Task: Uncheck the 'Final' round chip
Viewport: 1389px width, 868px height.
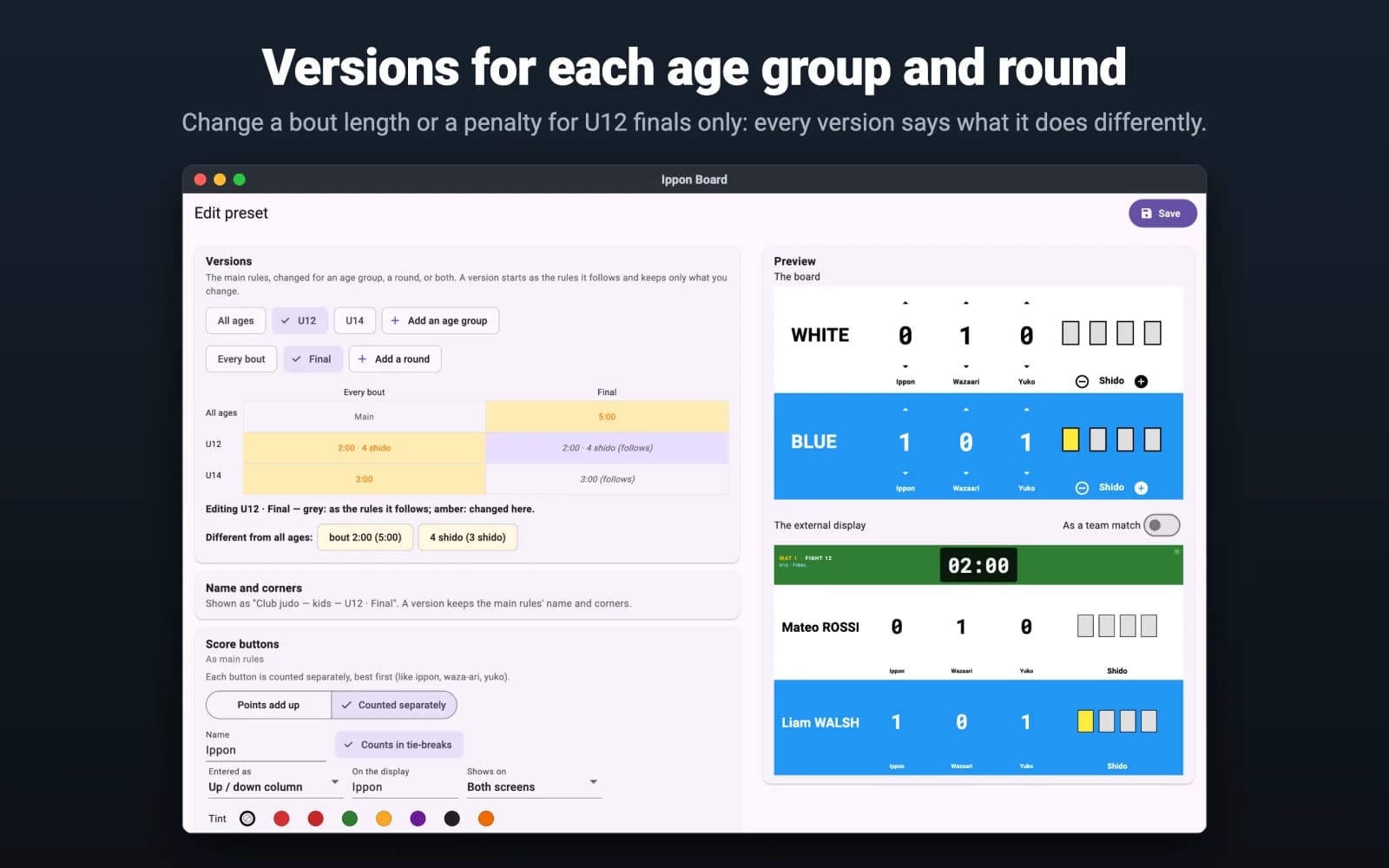Action: click(313, 358)
